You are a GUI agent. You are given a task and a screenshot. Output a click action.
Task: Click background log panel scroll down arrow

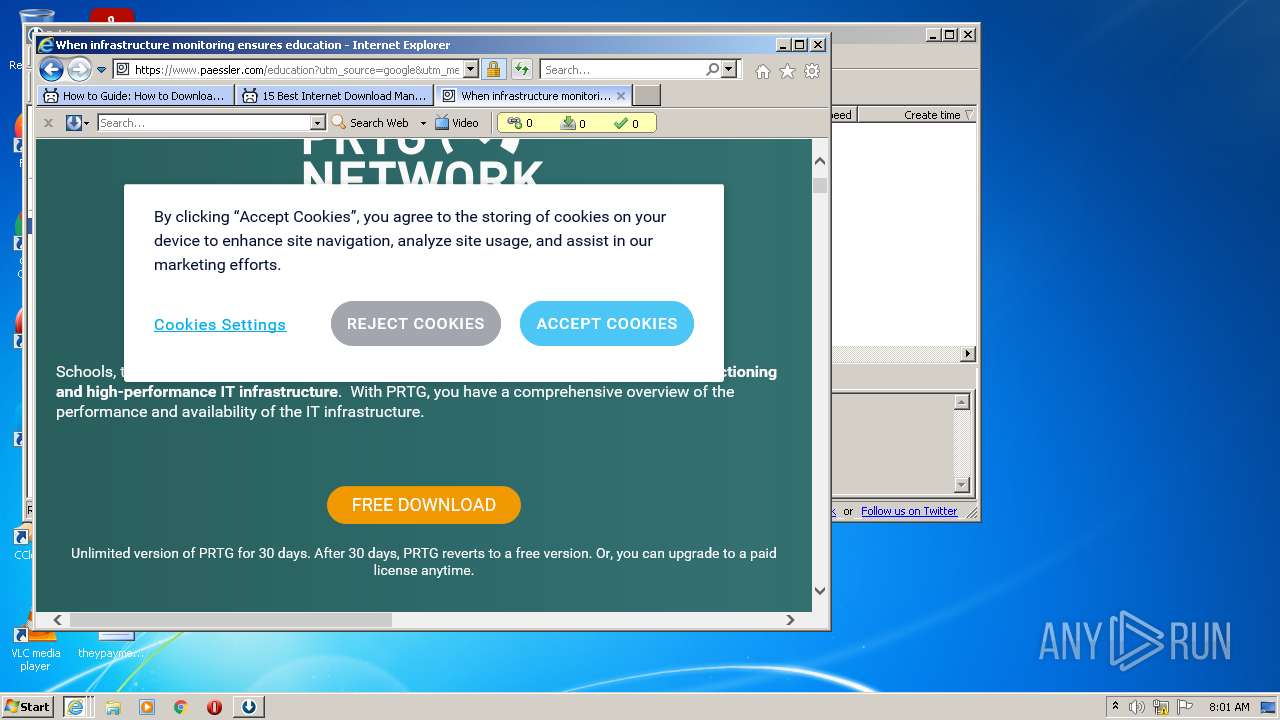pos(962,485)
